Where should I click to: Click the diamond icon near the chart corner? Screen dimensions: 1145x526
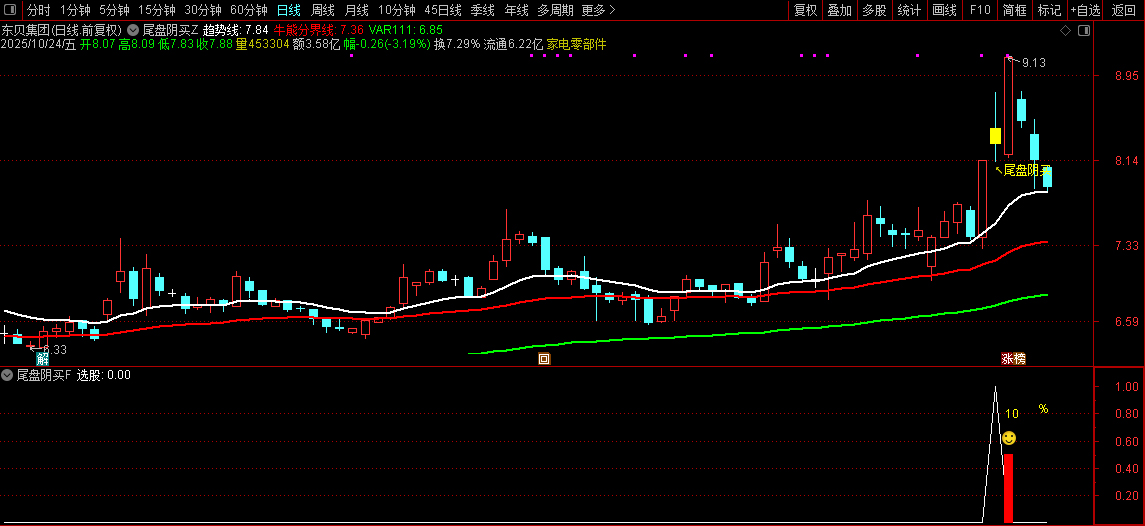click(x=1065, y=30)
